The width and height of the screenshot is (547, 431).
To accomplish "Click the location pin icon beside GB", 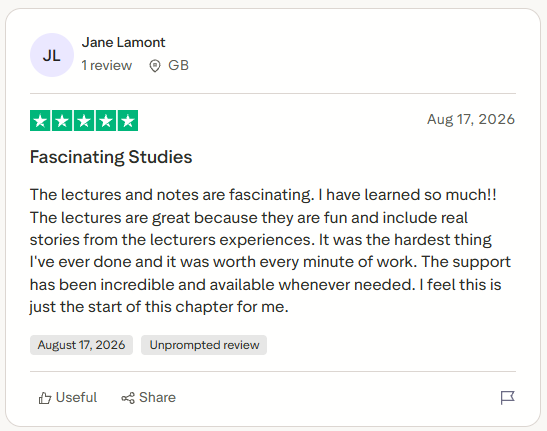I will (x=155, y=66).
